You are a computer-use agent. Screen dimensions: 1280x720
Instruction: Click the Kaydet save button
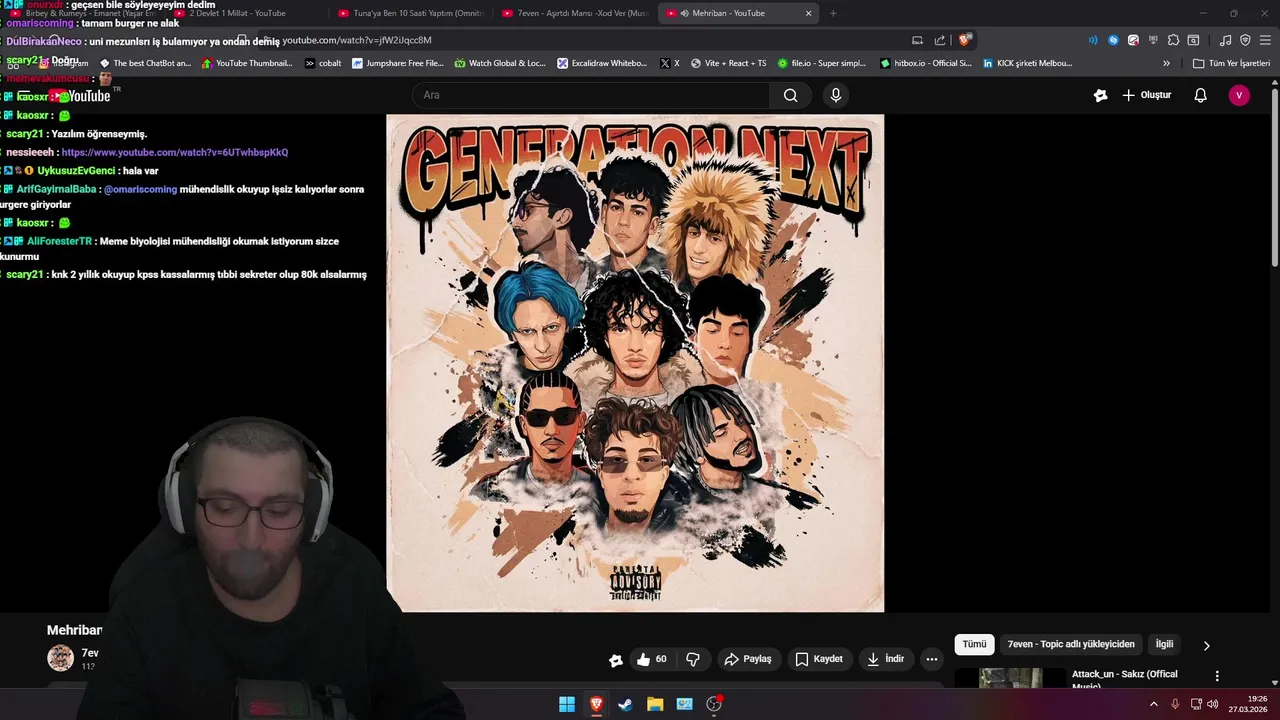click(819, 659)
